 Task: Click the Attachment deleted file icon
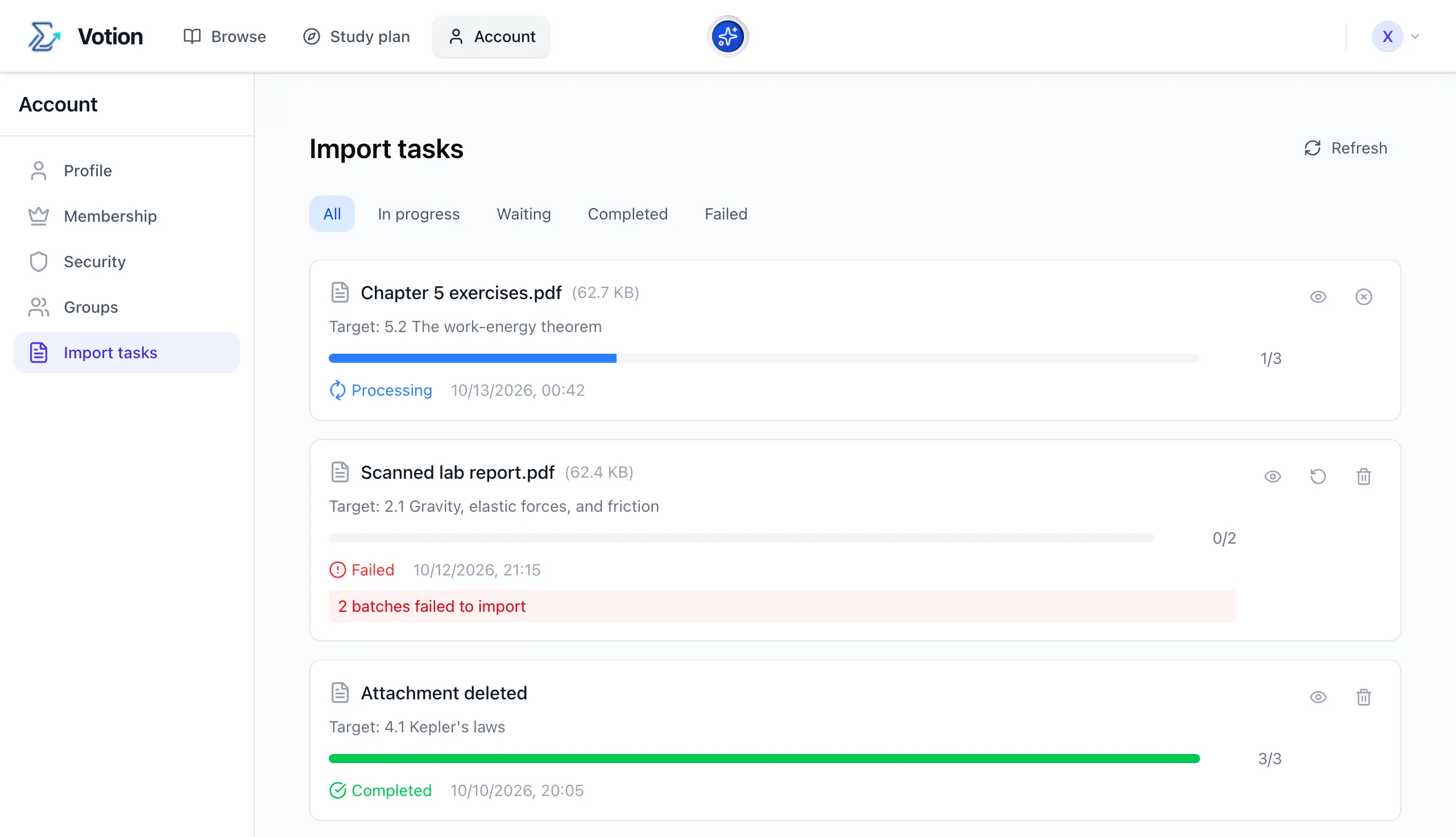pyautogui.click(x=340, y=693)
